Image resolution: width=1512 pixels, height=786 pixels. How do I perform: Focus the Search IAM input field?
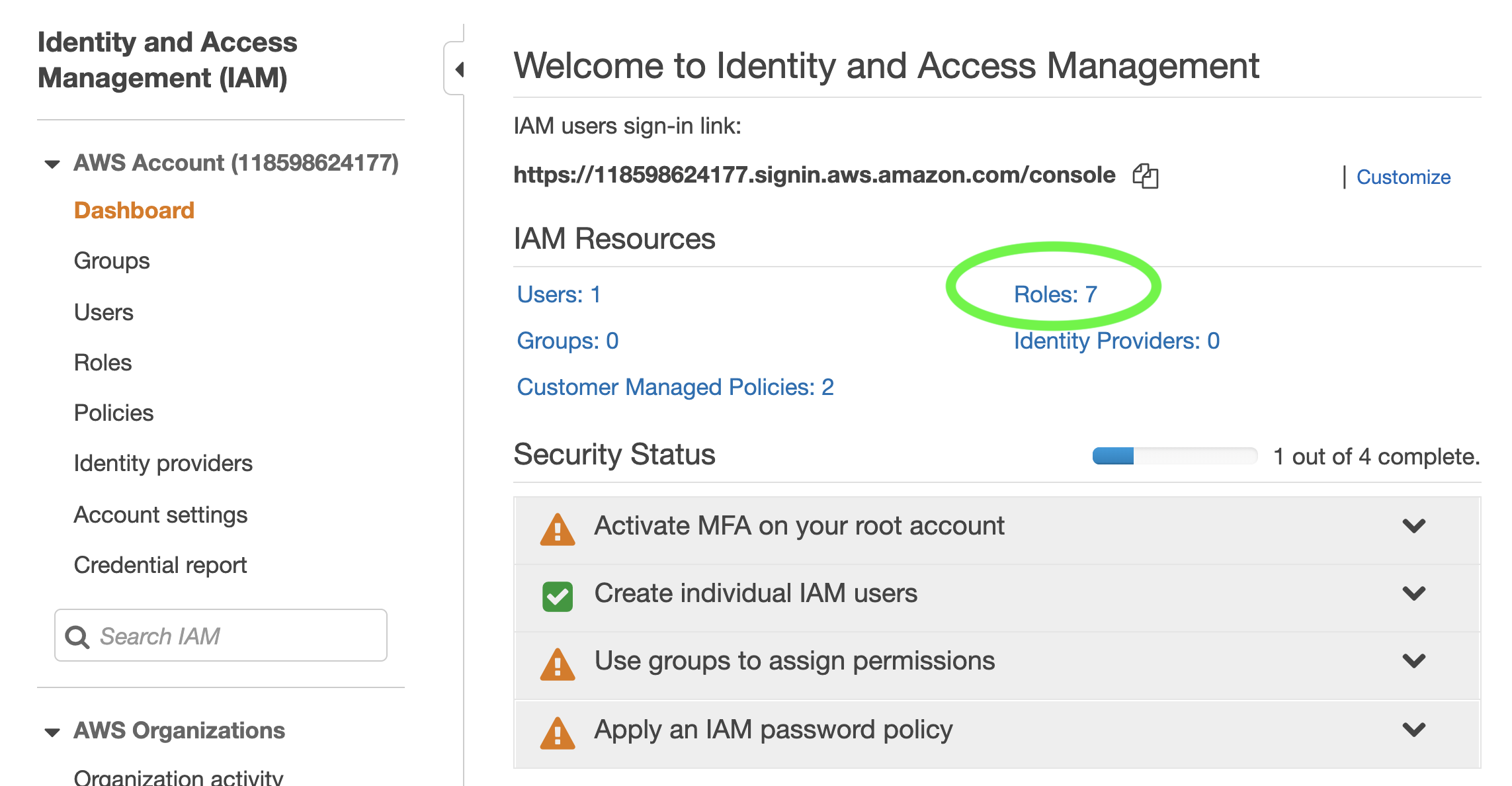pyautogui.click(x=221, y=635)
